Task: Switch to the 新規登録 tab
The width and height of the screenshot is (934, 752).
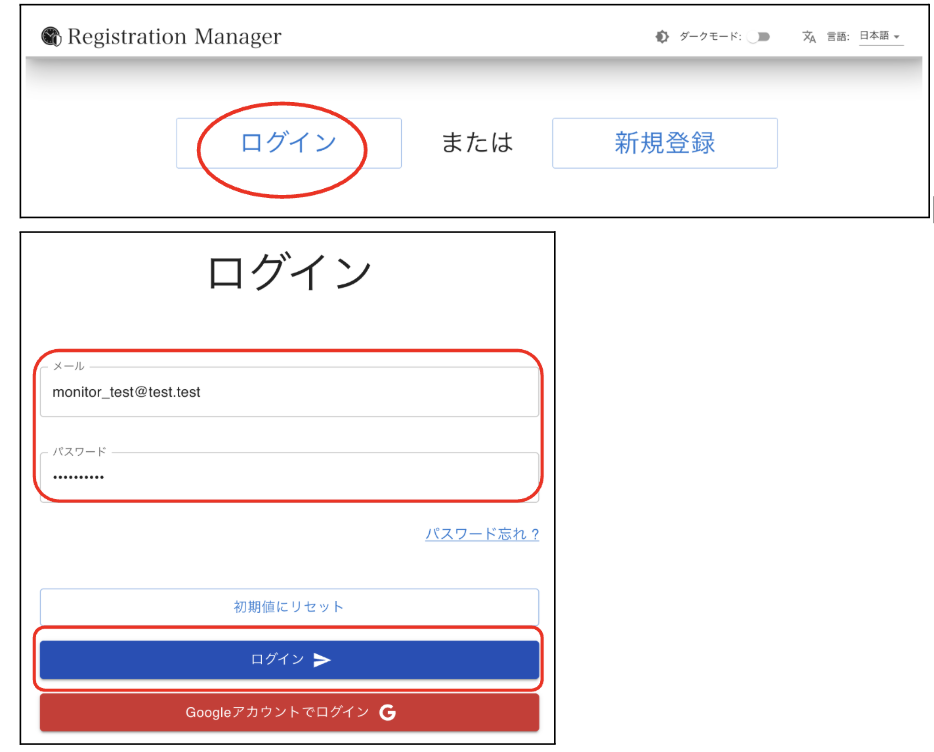Action: click(x=664, y=143)
